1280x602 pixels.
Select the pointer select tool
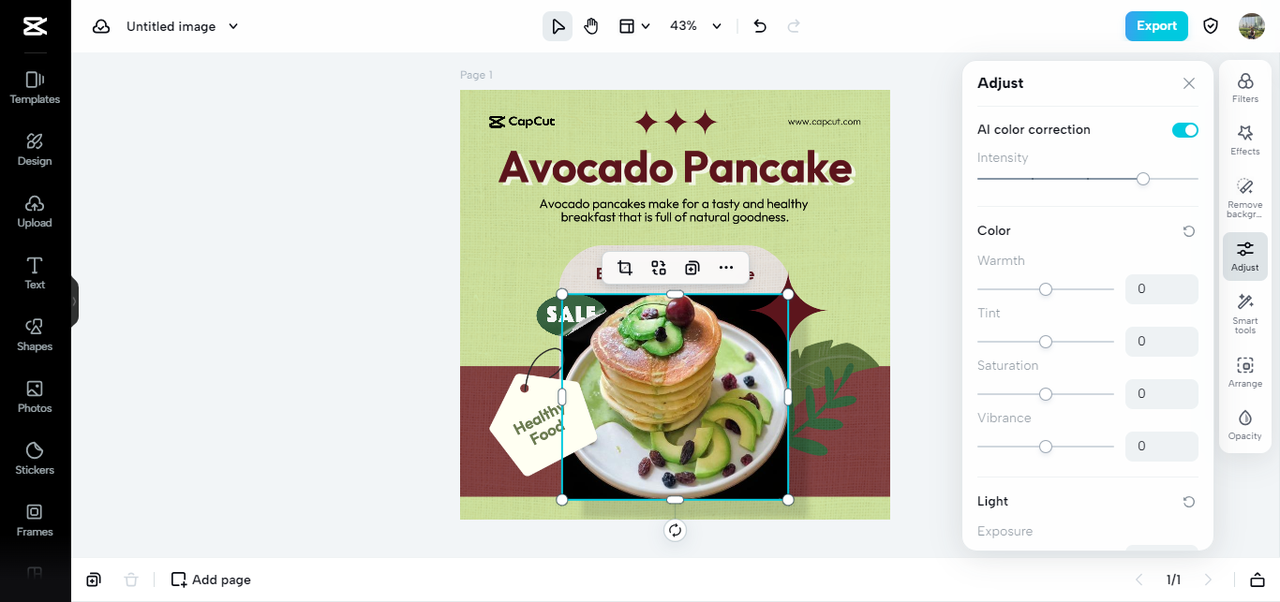[x=558, y=26]
